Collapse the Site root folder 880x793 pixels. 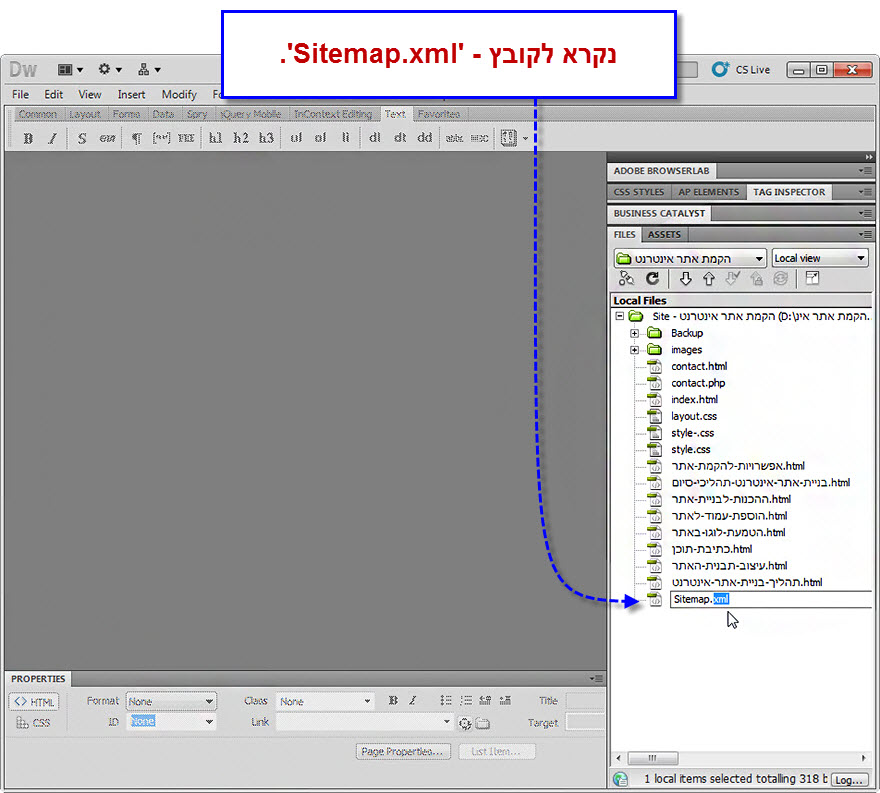(x=620, y=316)
